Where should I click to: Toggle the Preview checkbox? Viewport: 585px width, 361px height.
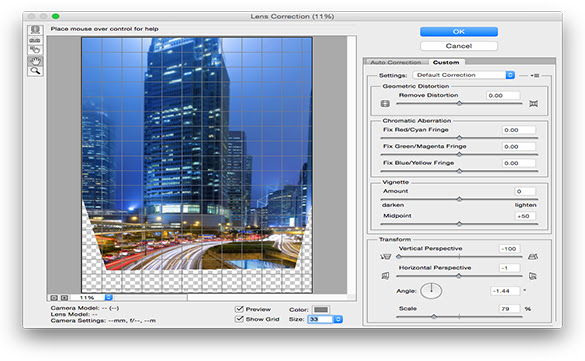pyautogui.click(x=239, y=309)
